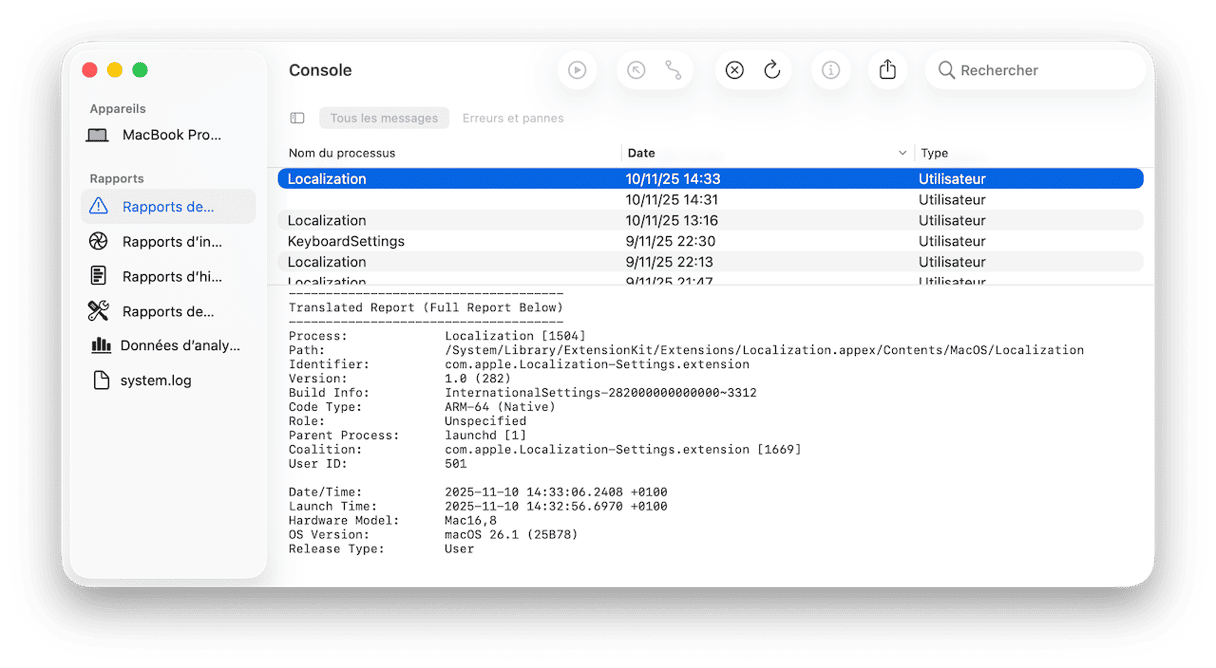The image size is (1216, 668).
Task: Click the jump-to-latest arrow icon
Action: point(636,70)
